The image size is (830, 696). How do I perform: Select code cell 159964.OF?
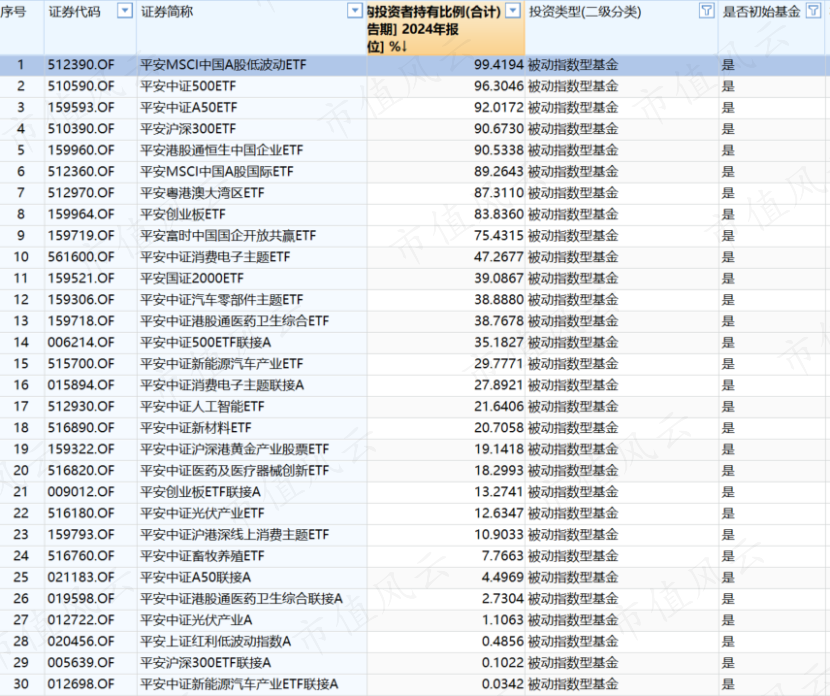click(x=81, y=214)
